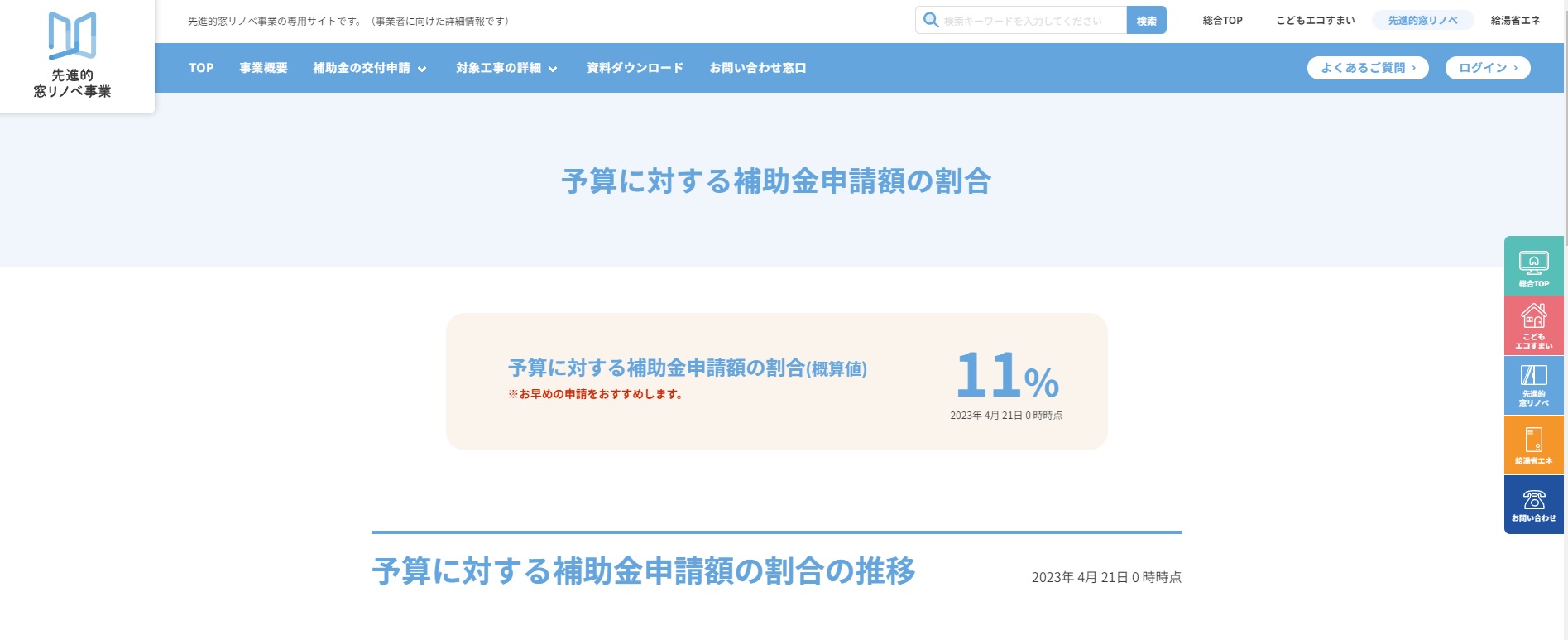
Task: Open 資料ダウンロード navigation item
Action: [x=635, y=68]
